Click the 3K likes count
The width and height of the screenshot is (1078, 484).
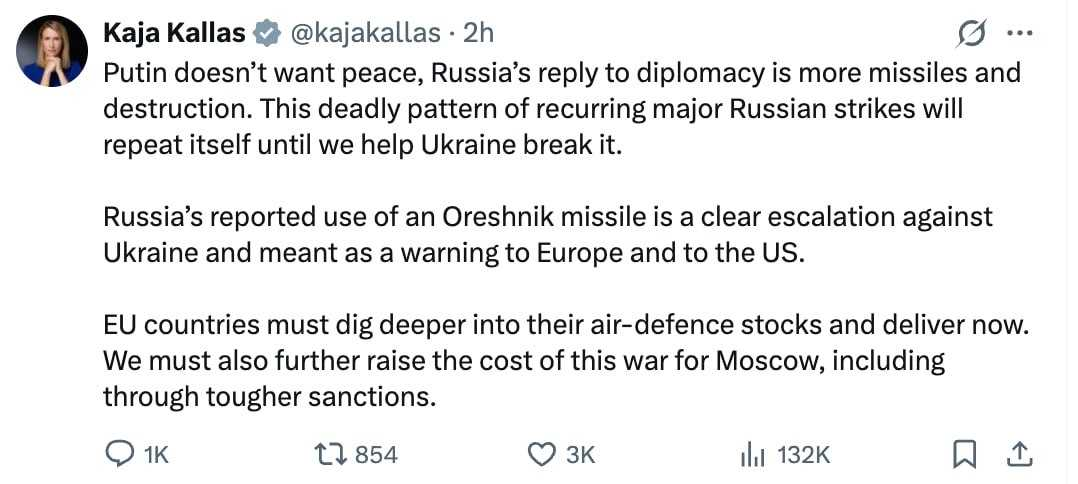(580, 455)
